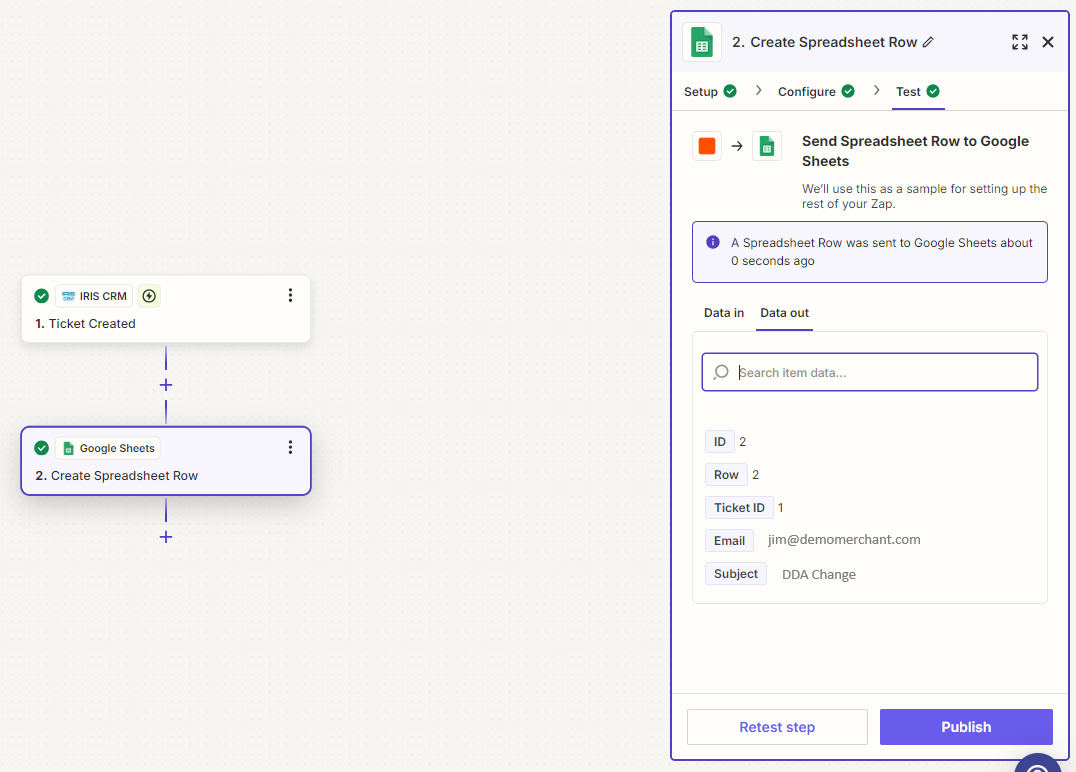Click the Ticket ID data label
Screen dimensions: 1076x772
(x=739, y=507)
